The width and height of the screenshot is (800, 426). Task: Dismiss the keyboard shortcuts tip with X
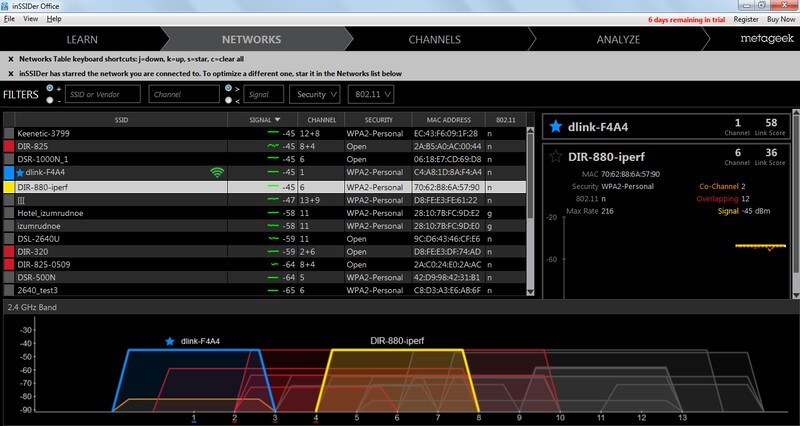[x=11, y=59]
